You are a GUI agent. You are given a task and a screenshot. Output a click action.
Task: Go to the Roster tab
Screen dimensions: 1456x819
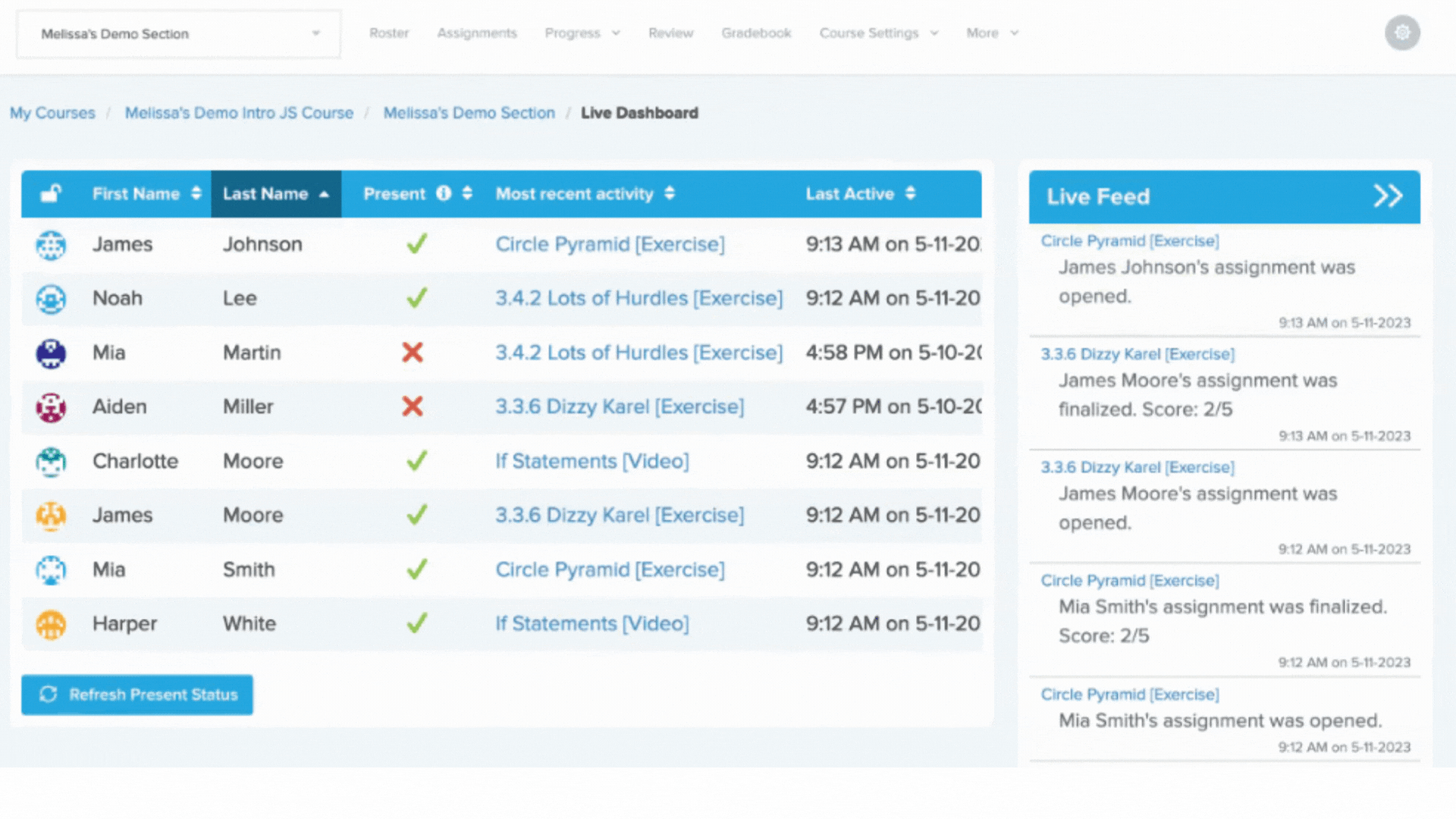pos(389,33)
